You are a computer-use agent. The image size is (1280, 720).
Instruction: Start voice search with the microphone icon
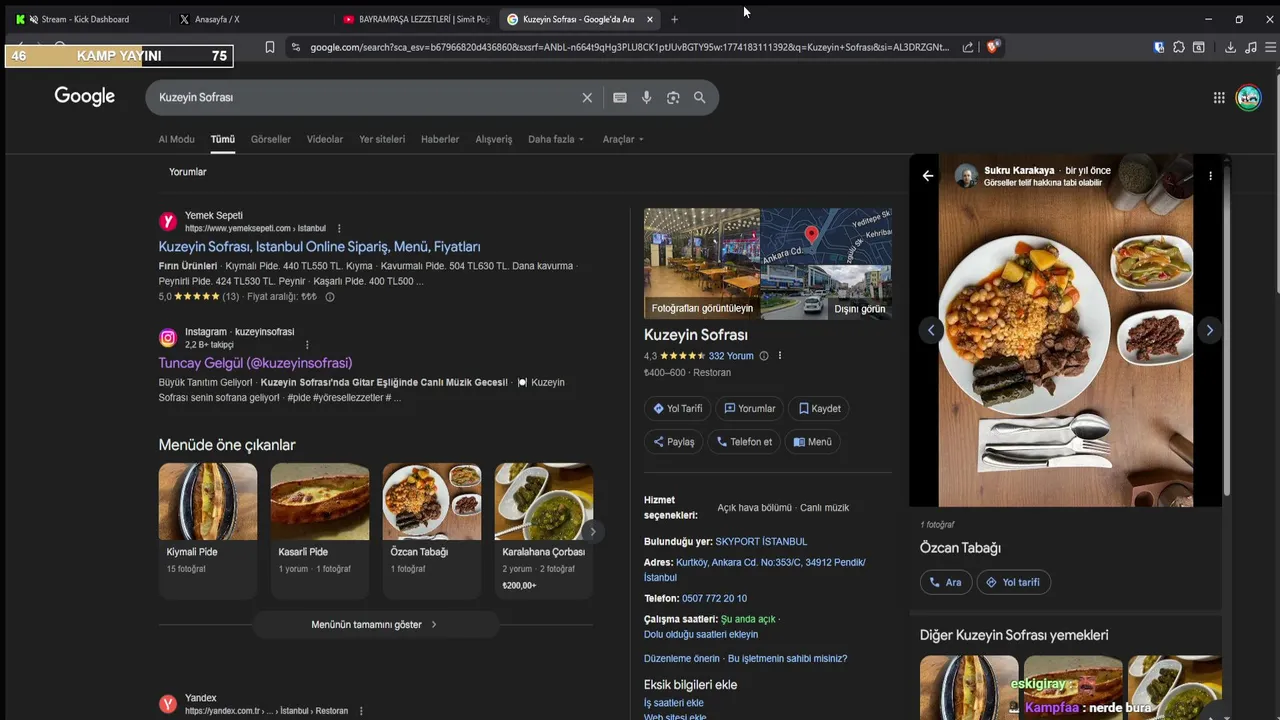pyautogui.click(x=647, y=98)
